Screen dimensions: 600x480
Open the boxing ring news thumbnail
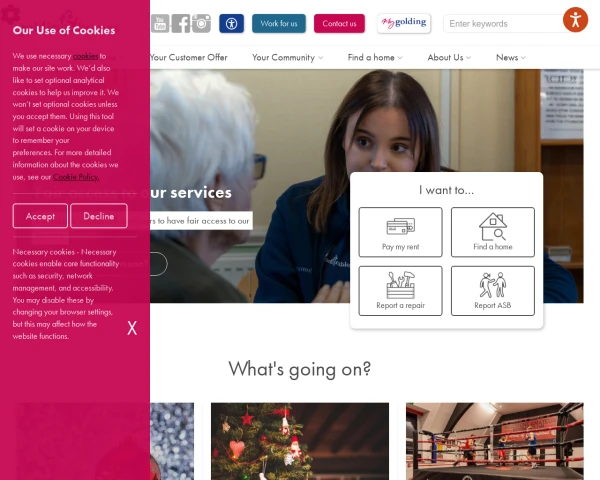(x=494, y=441)
